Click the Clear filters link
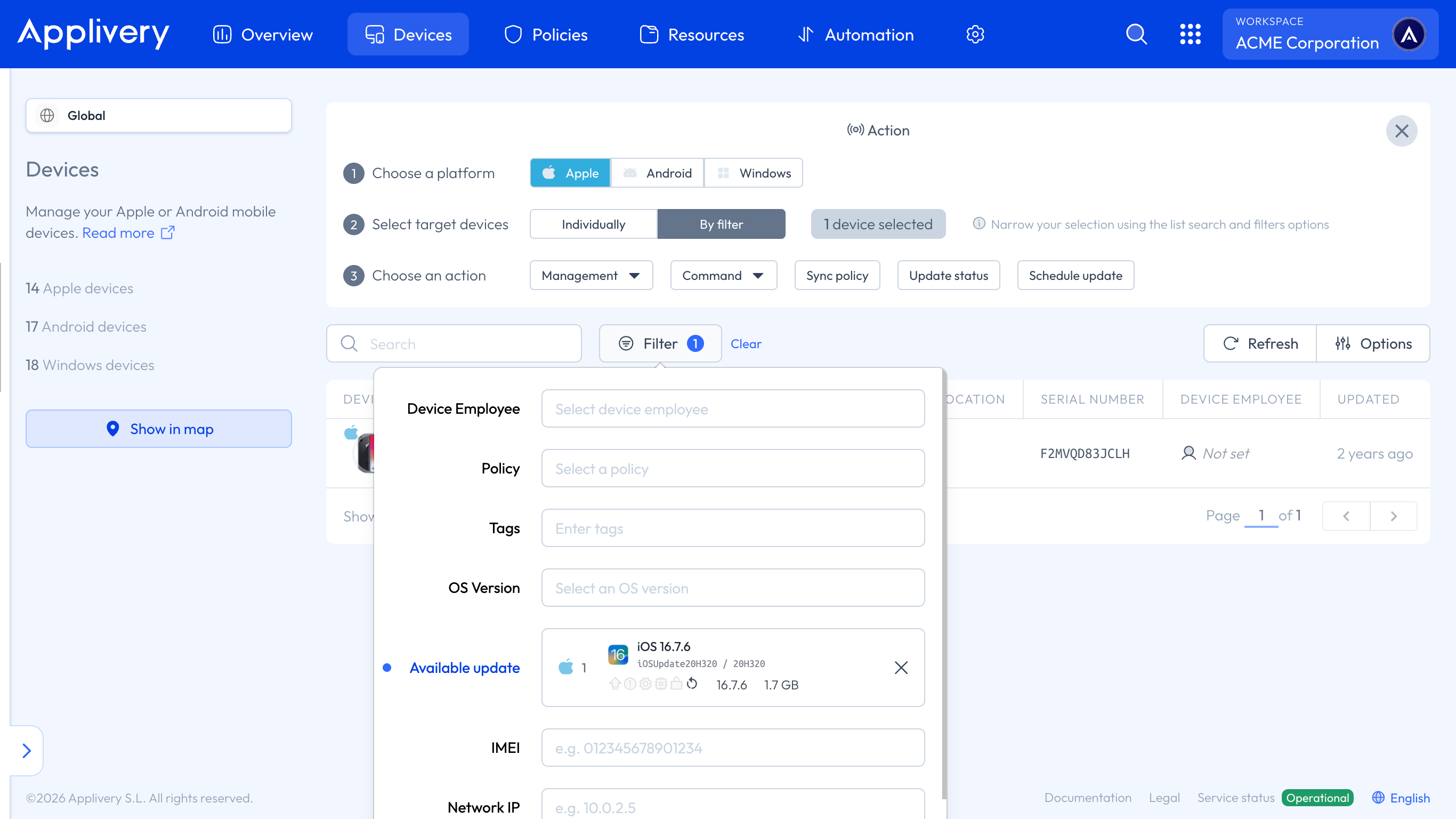This screenshot has width=1456, height=819. pyautogui.click(x=746, y=344)
